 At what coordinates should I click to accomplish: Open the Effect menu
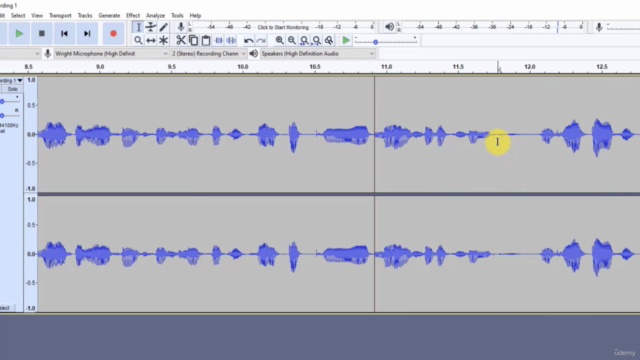coord(133,16)
